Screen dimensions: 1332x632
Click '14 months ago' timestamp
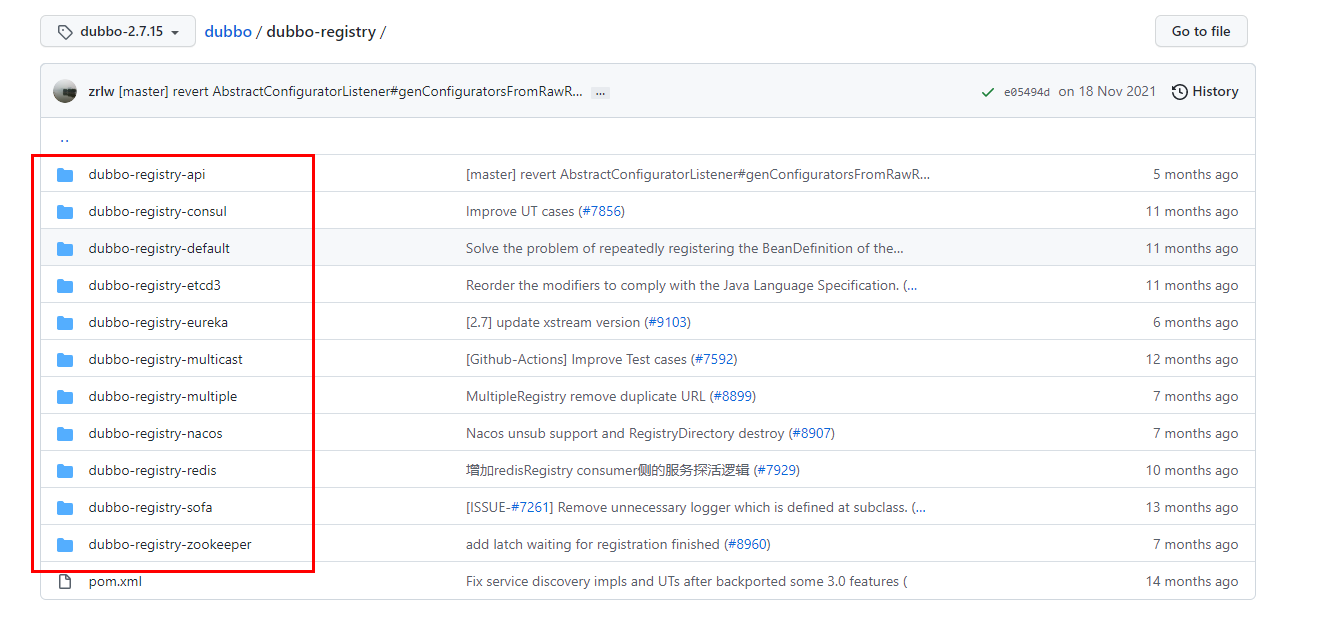[1192, 581]
